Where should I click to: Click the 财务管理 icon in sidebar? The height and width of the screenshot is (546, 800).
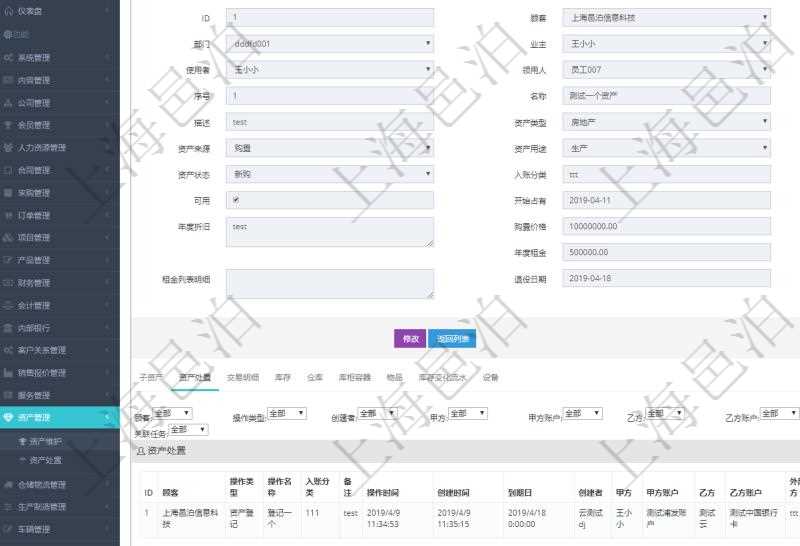[x=8, y=283]
